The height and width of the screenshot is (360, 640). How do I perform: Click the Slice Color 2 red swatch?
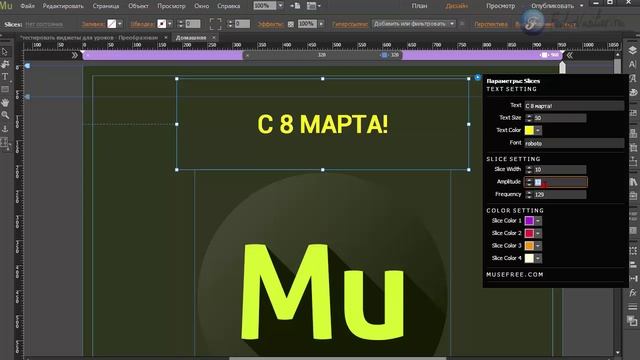pyautogui.click(x=529, y=233)
